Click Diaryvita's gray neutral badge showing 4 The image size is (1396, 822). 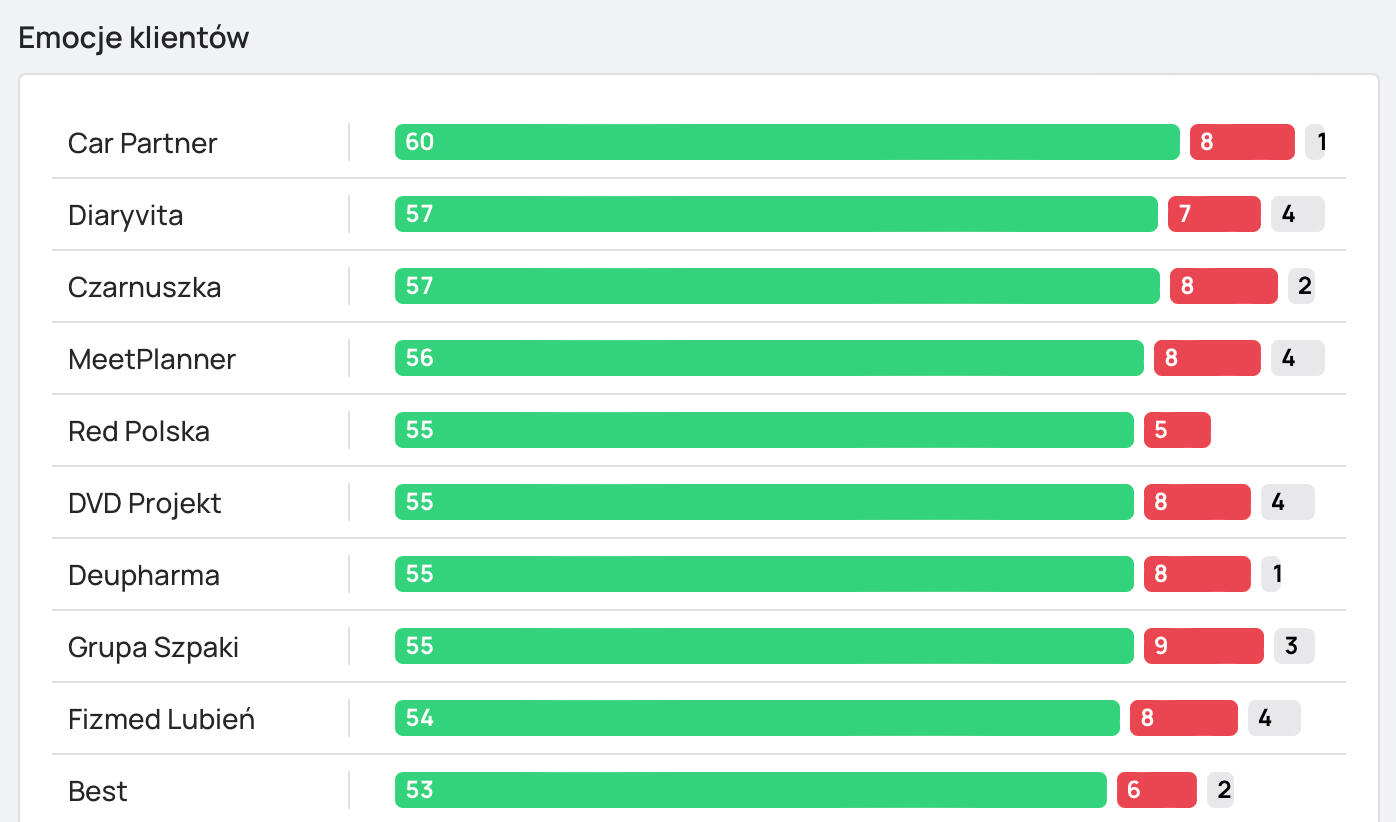(x=1297, y=214)
